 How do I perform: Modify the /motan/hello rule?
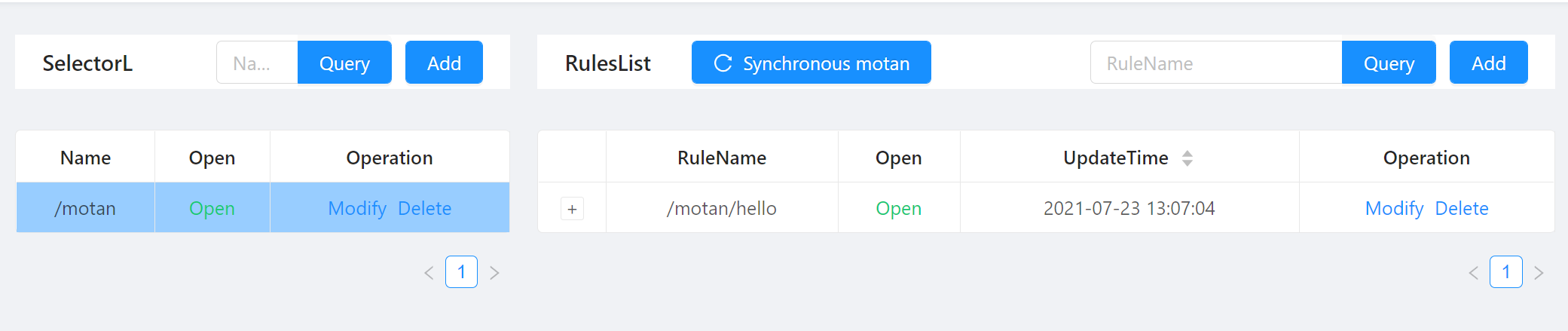(1394, 209)
